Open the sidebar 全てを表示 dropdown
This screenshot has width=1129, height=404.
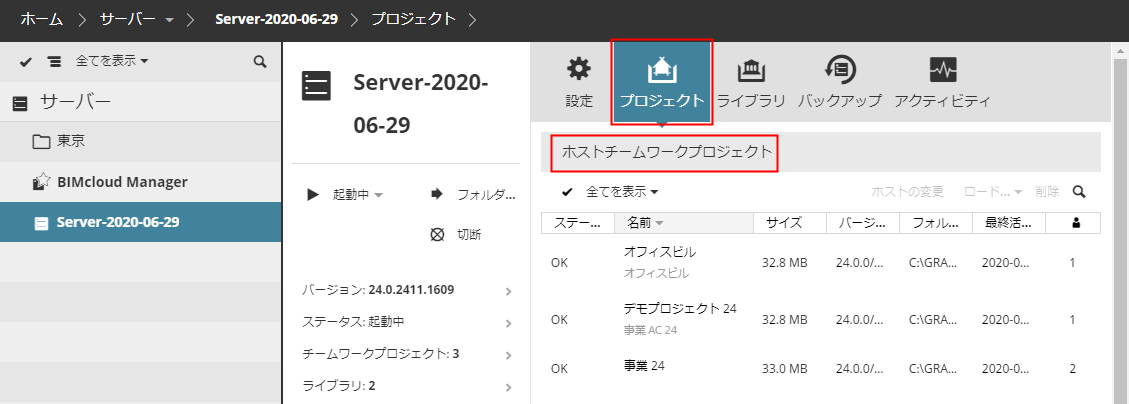[112, 61]
